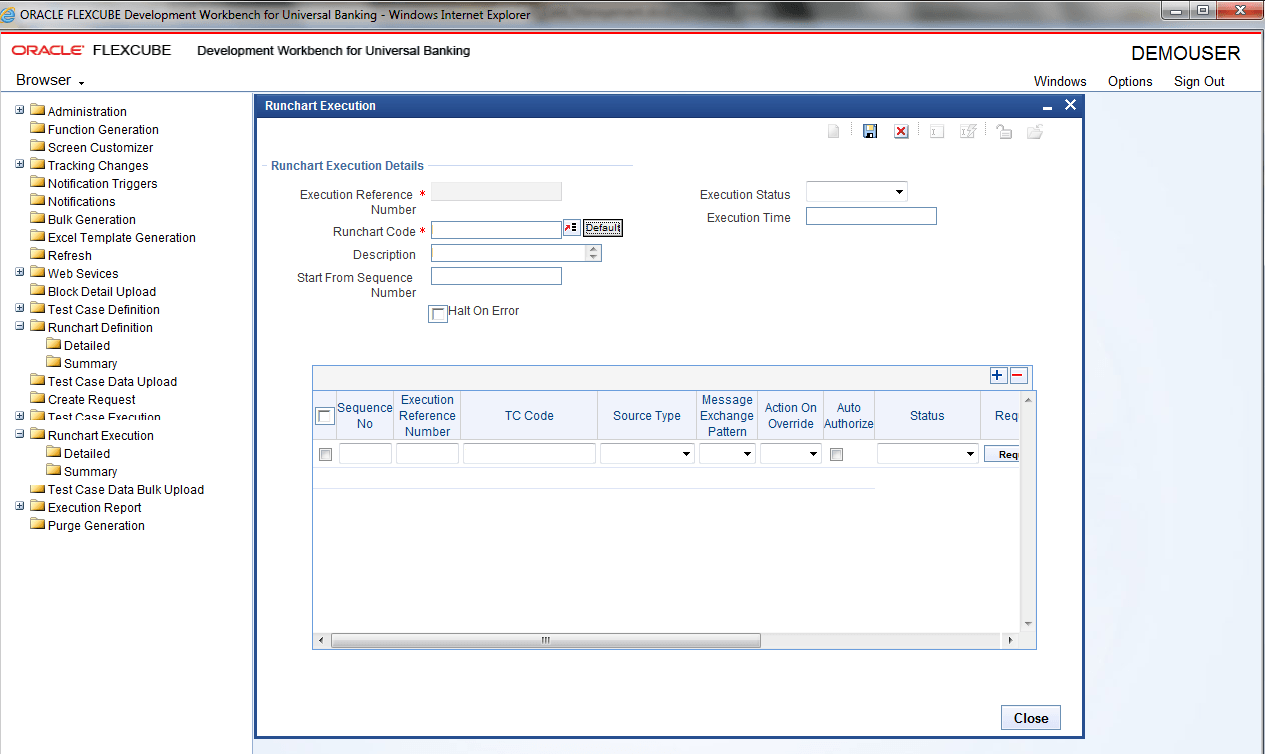Click Description field's down stepper arrow

tap(595, 258)
